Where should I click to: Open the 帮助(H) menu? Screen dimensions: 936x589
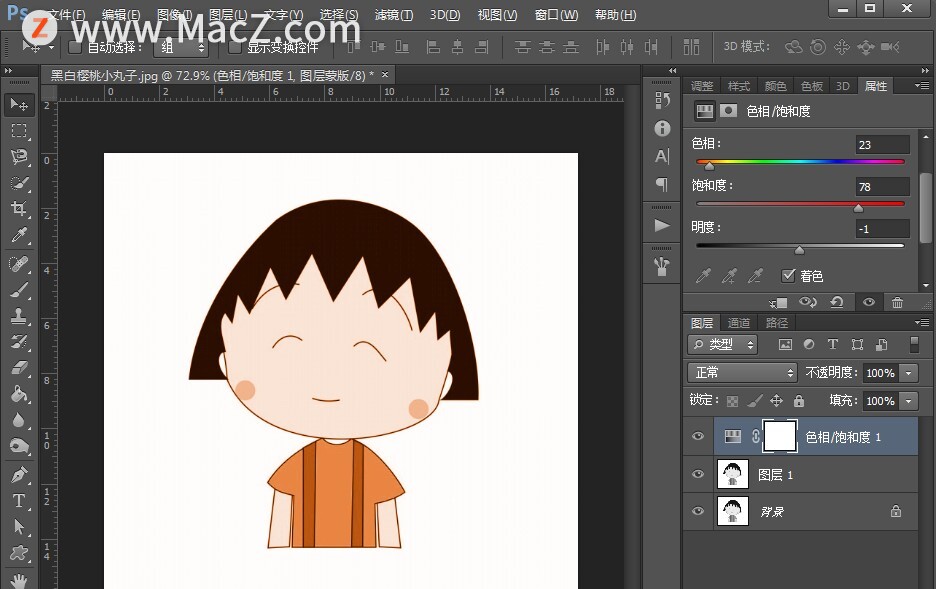pyautogui.click(x=615, y=15)
